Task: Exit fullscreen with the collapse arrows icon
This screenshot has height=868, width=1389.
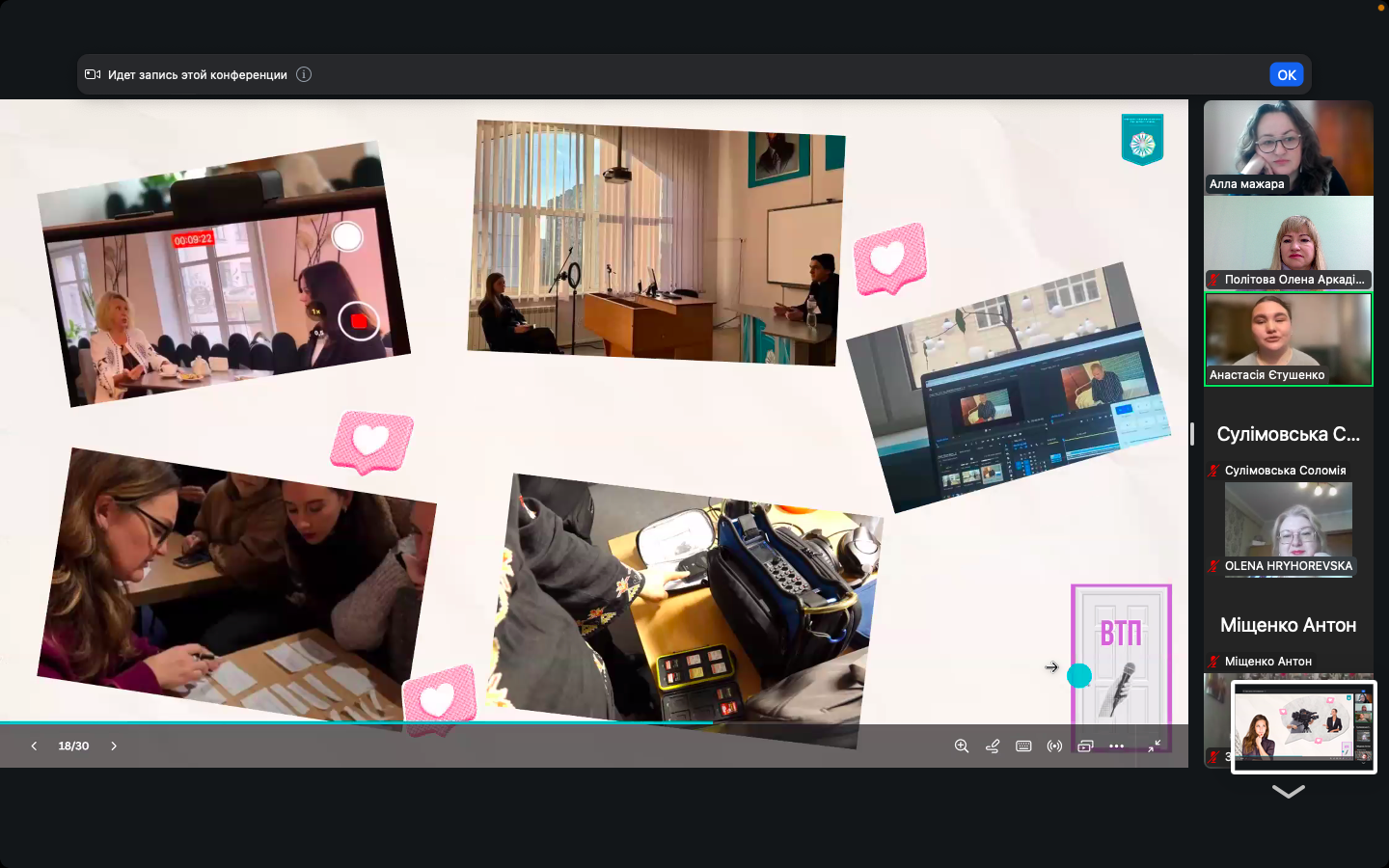Action: 1154,746
